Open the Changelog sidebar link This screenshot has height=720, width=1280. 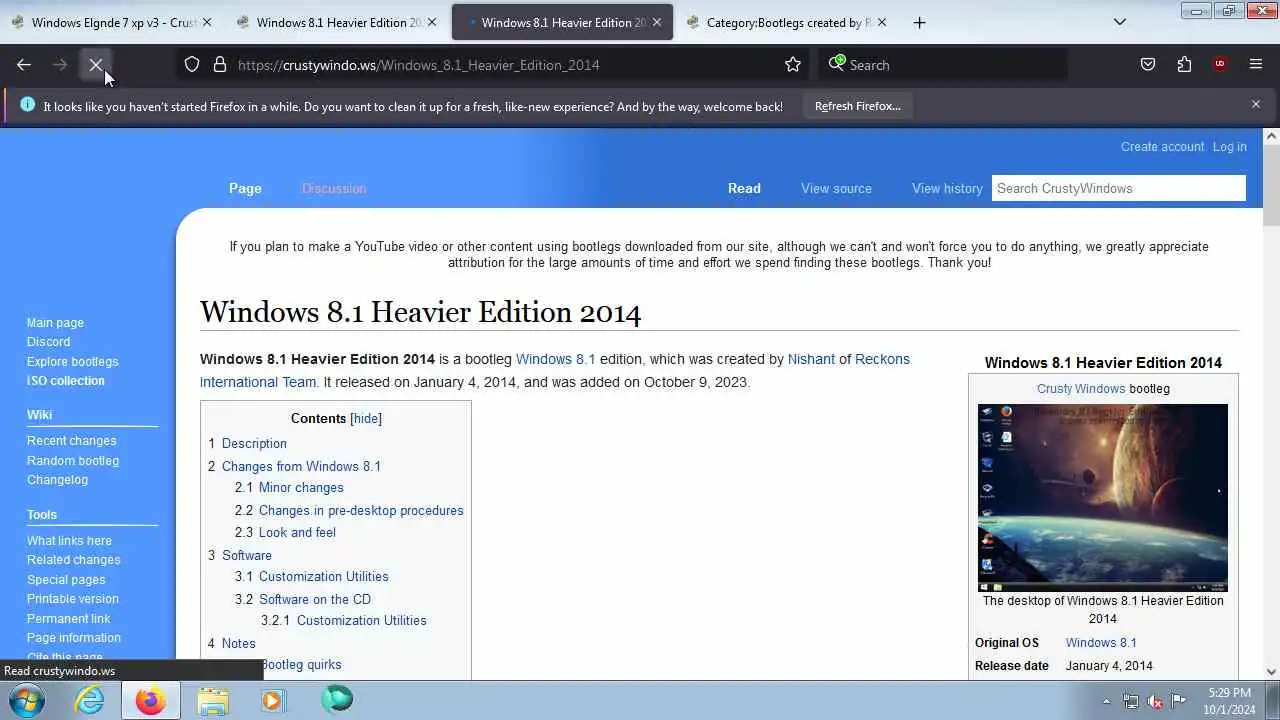tap(57, 480)
